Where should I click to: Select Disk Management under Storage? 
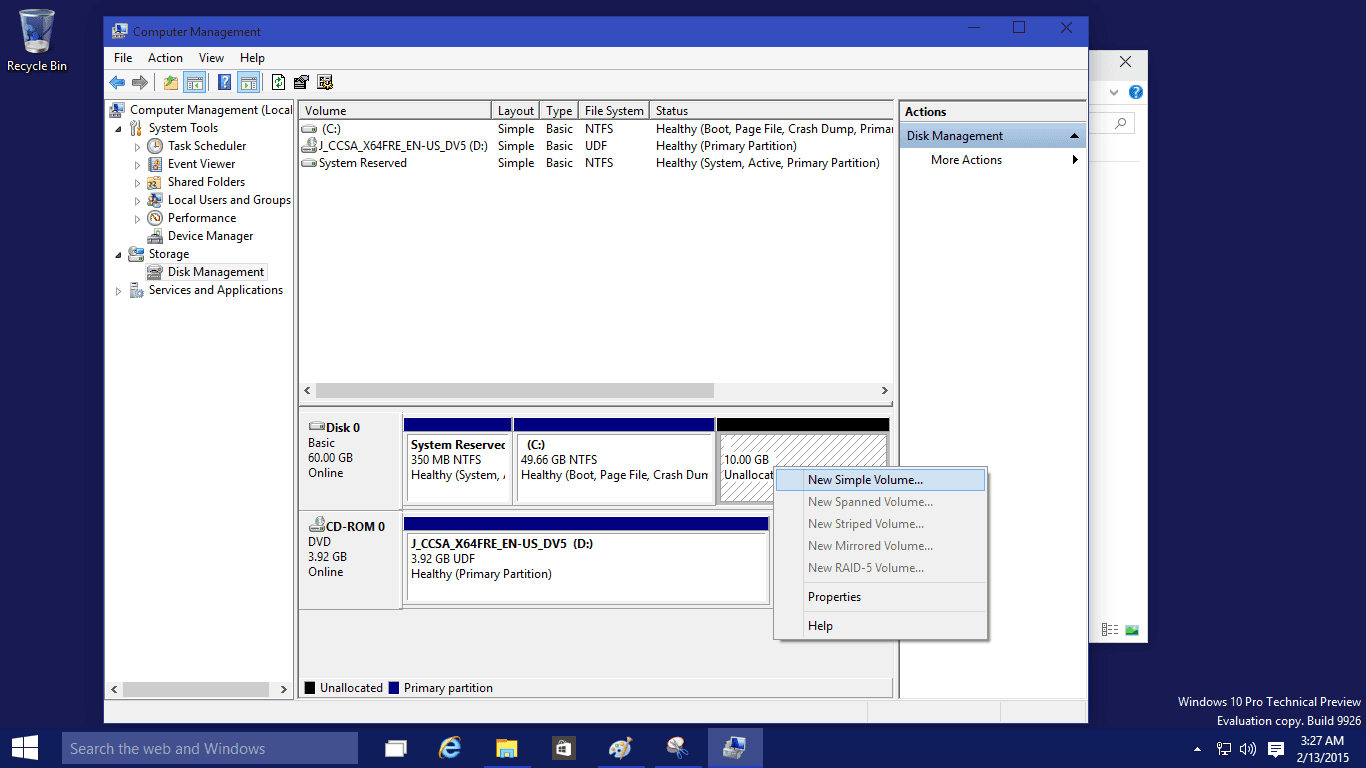coord(218,271)
